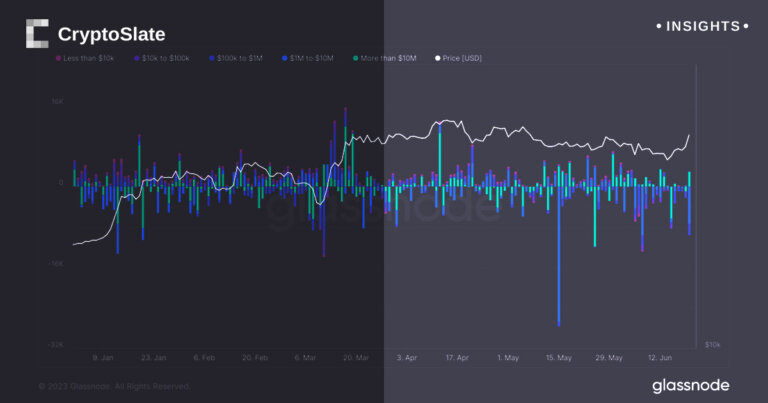Click the INSIGHTS label
This screenshot has width=768, height=403.
702,26
